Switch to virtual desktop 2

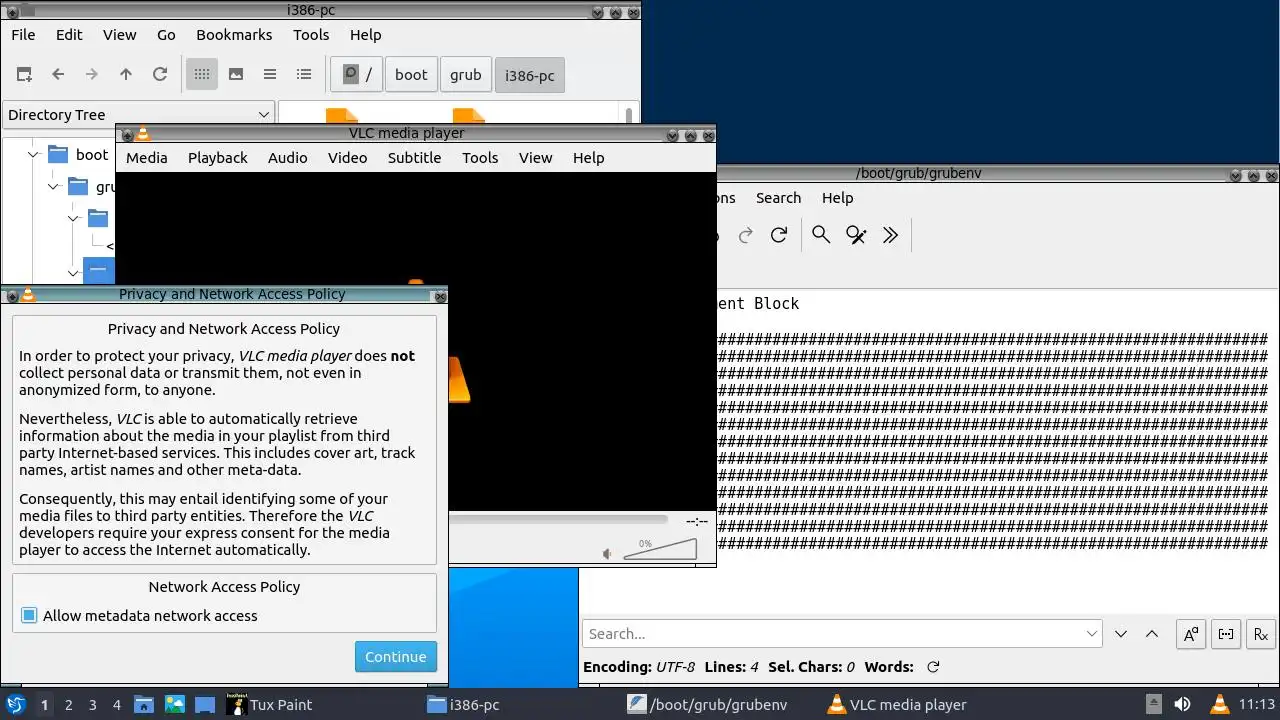point(68,705)
